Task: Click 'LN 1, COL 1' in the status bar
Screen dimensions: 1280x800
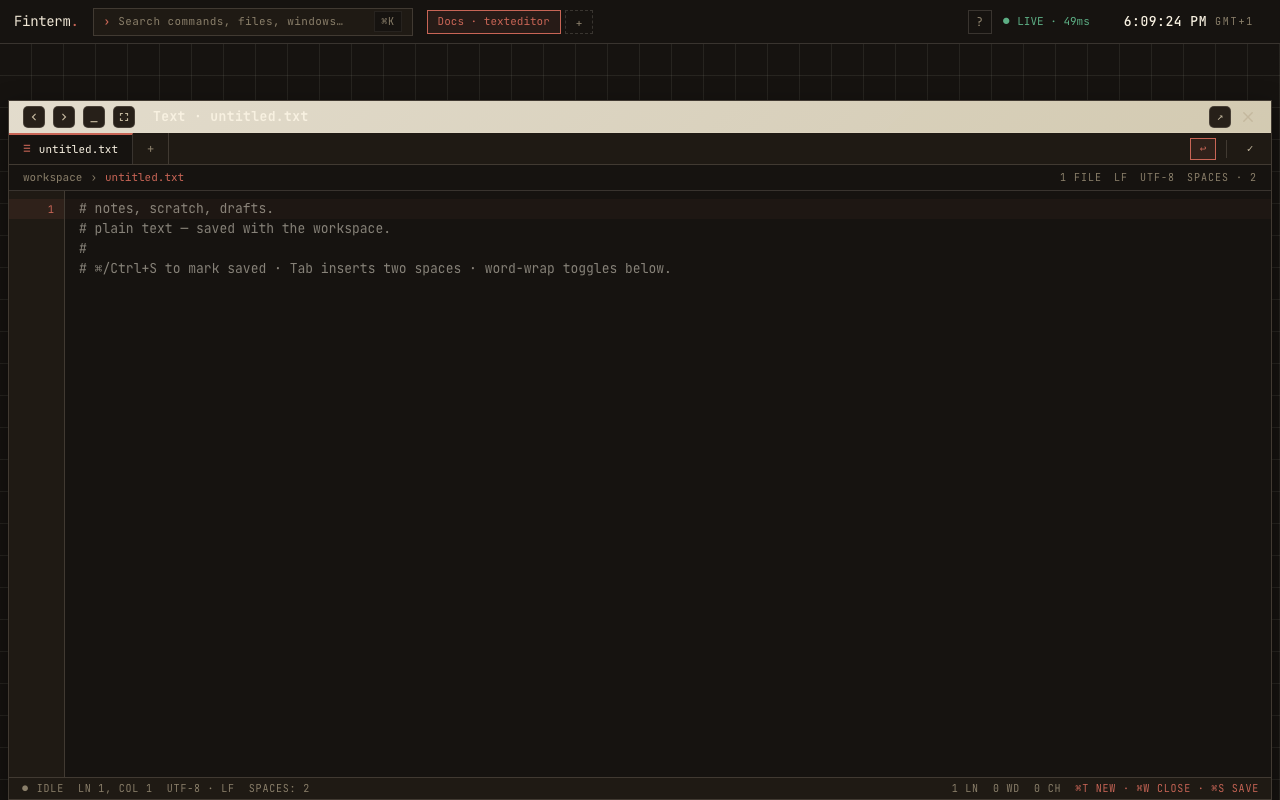Action: [x=115, y=789]
